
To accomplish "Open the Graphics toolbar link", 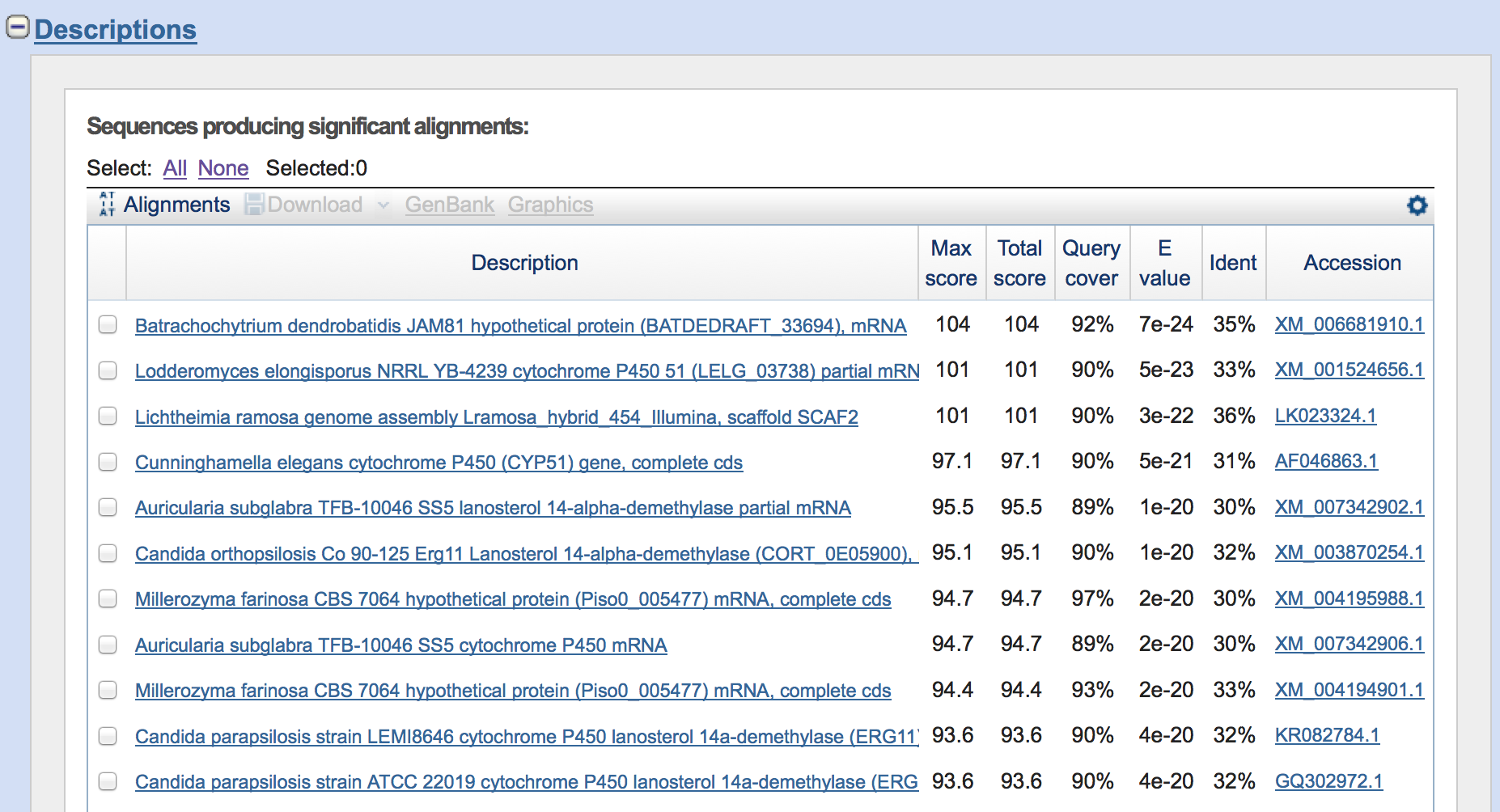I will click(551, 205).
